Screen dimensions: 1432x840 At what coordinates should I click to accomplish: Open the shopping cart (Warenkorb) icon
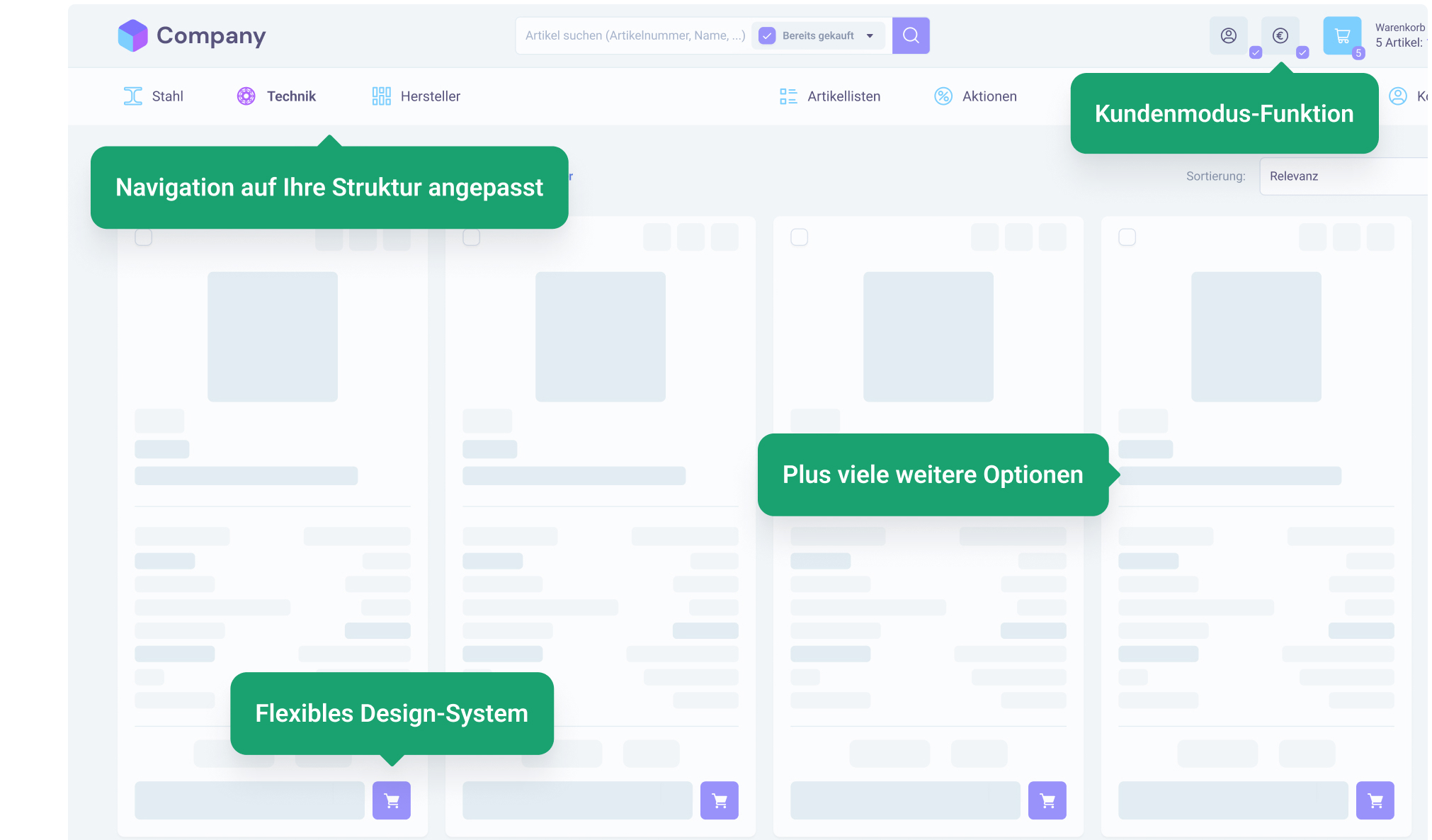tap(1342, 35)
